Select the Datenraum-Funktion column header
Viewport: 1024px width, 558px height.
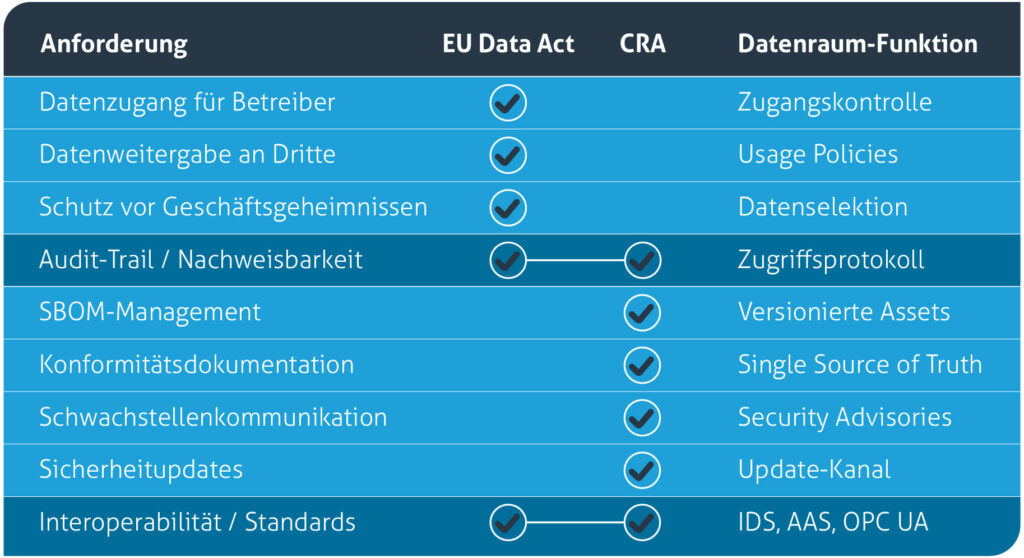click(857, 44)
